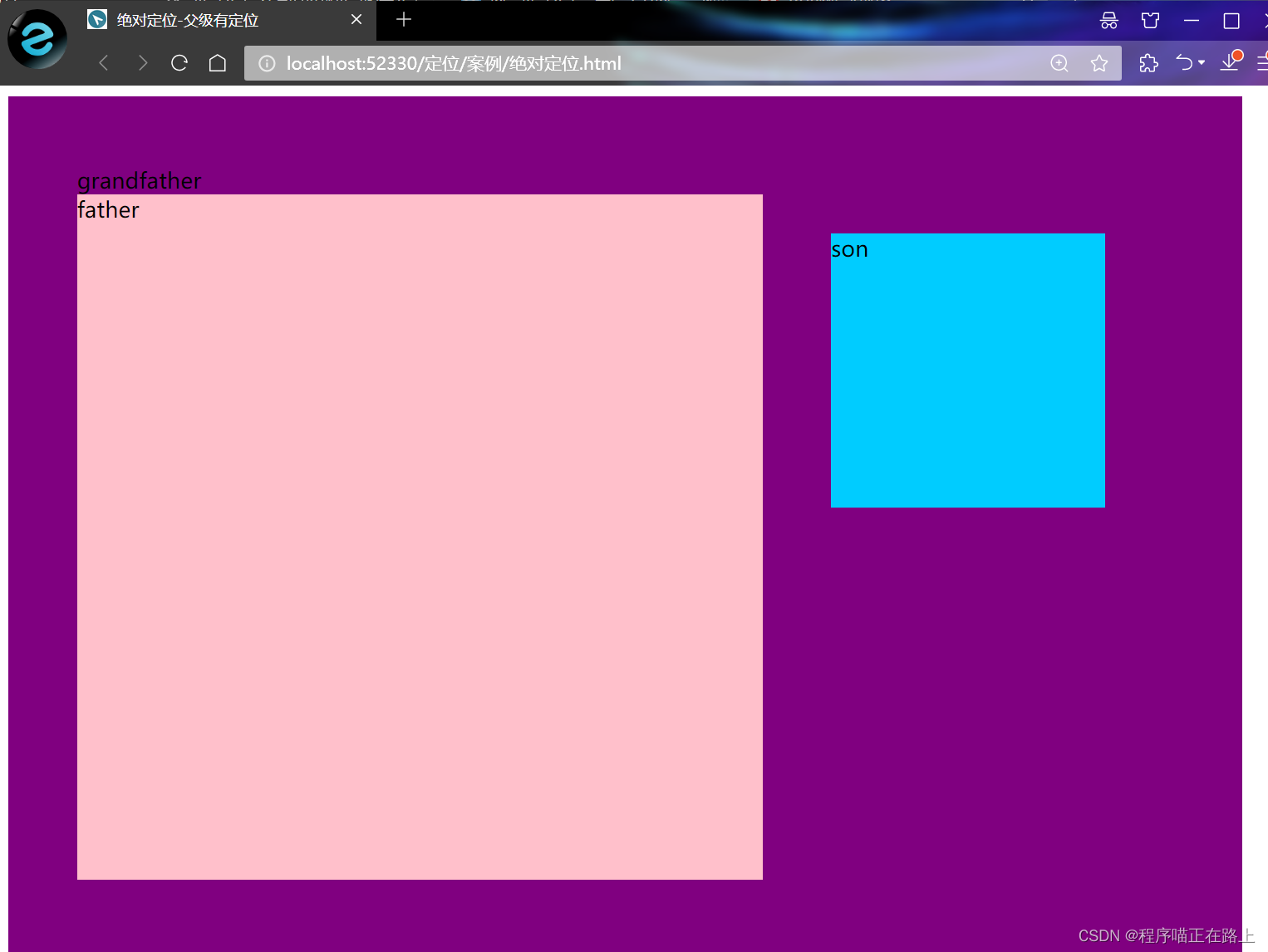Go back to previous page

[104, 63]
